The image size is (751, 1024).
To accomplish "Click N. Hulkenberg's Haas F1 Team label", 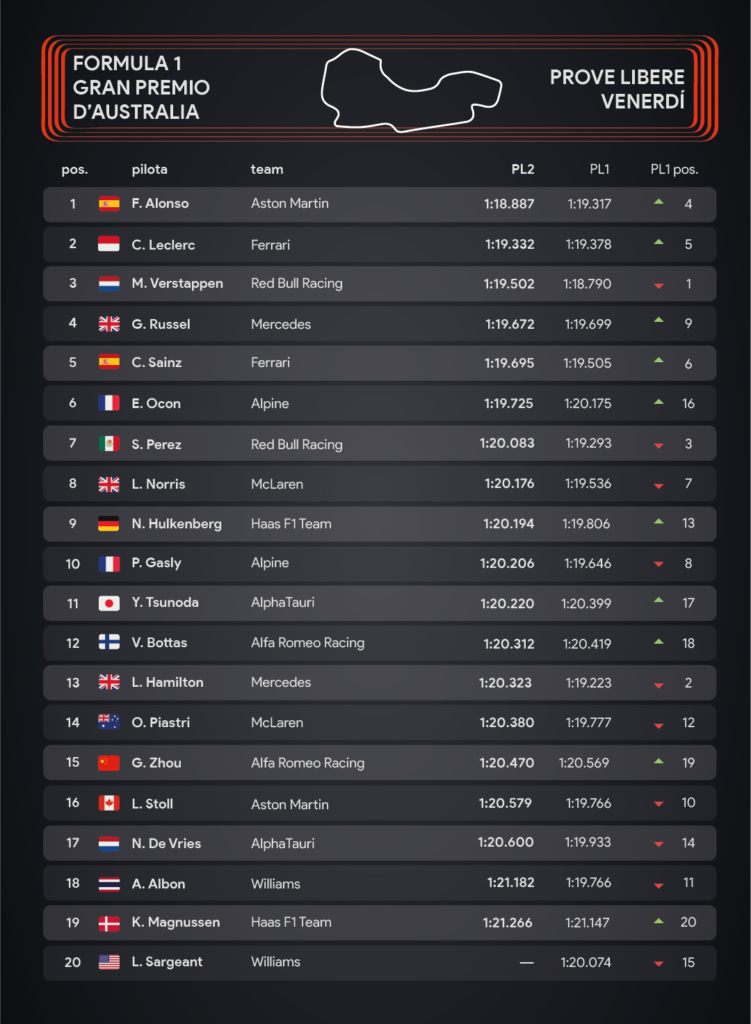I will pyautogui.click(x=291, y=524).
